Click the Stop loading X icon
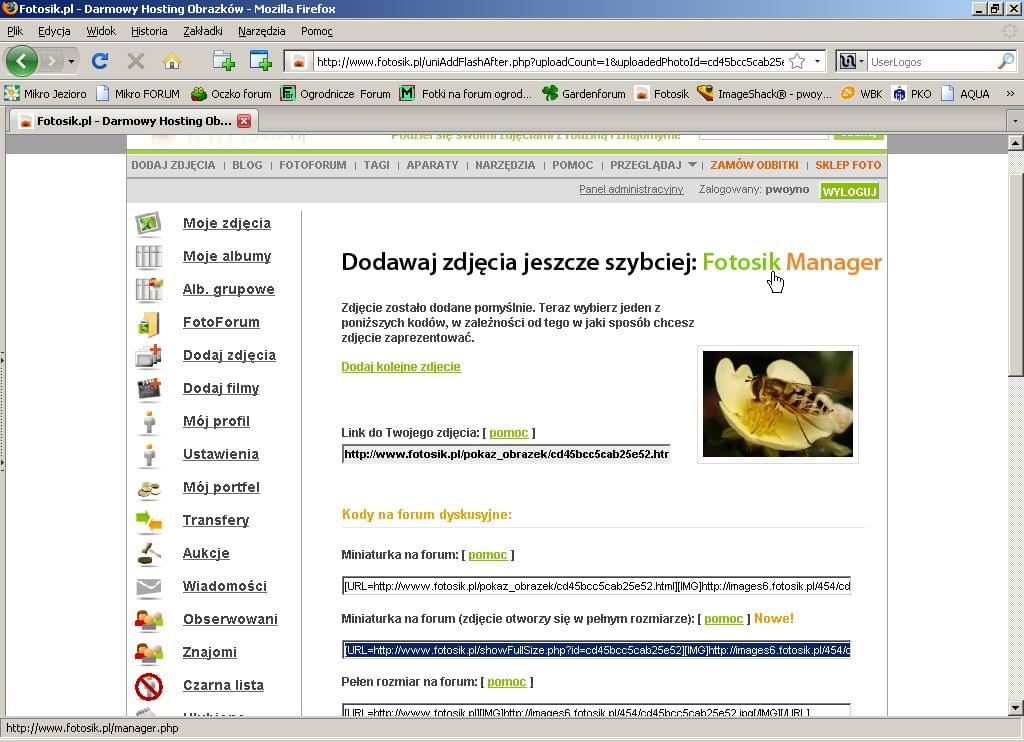This screenshot has width=1024, height=742. point(136,61)
